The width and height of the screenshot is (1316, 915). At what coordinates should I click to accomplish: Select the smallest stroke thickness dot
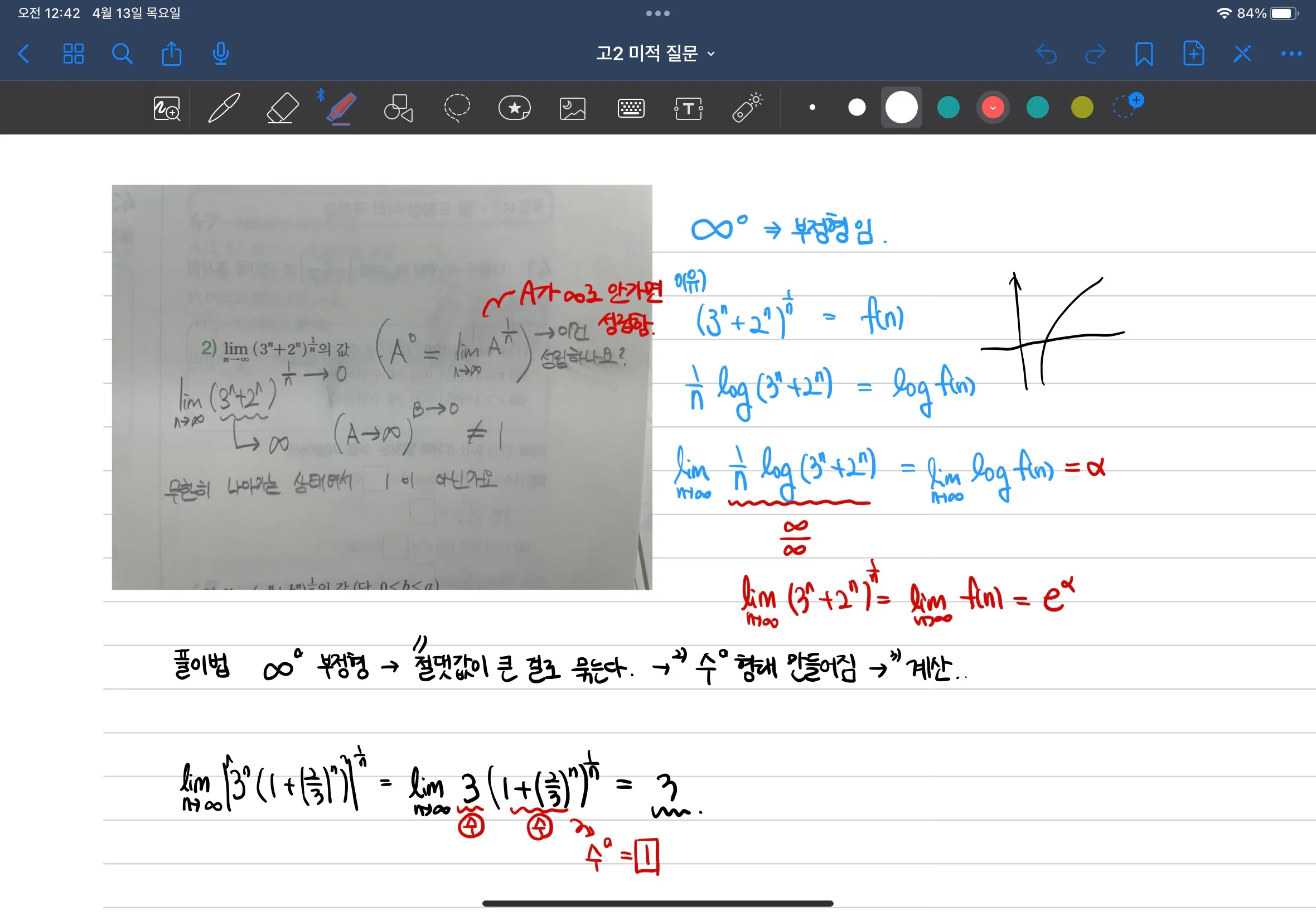(x=812, y=107)
